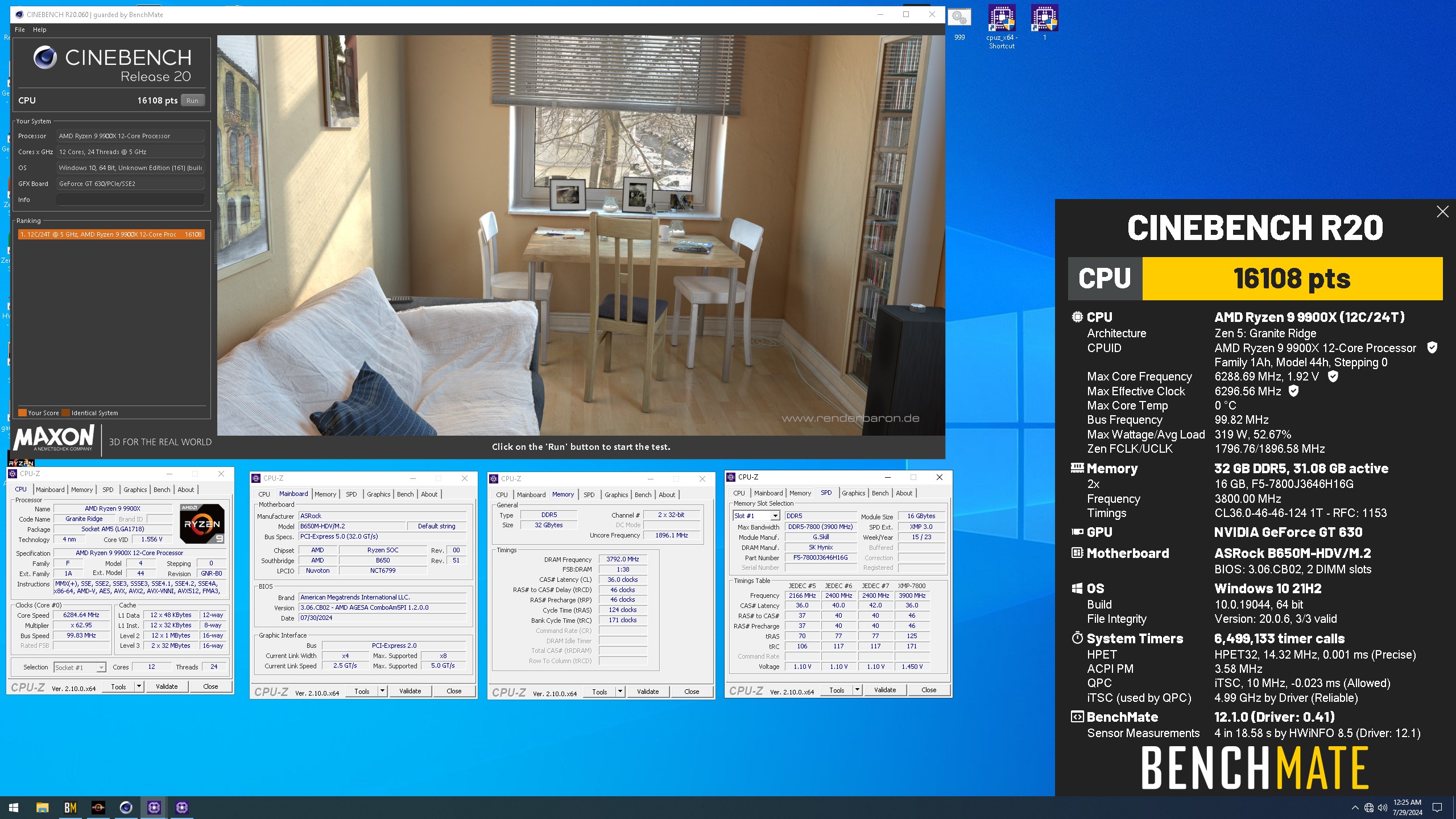Click Close button in the CPU-Z Mainboard window

(454, 691)
